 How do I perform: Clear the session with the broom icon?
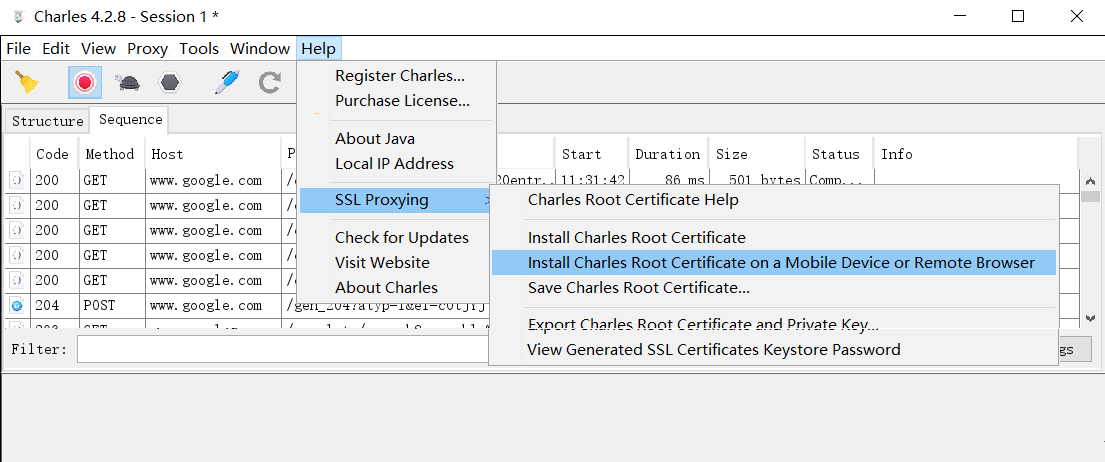tap(27, 82)
